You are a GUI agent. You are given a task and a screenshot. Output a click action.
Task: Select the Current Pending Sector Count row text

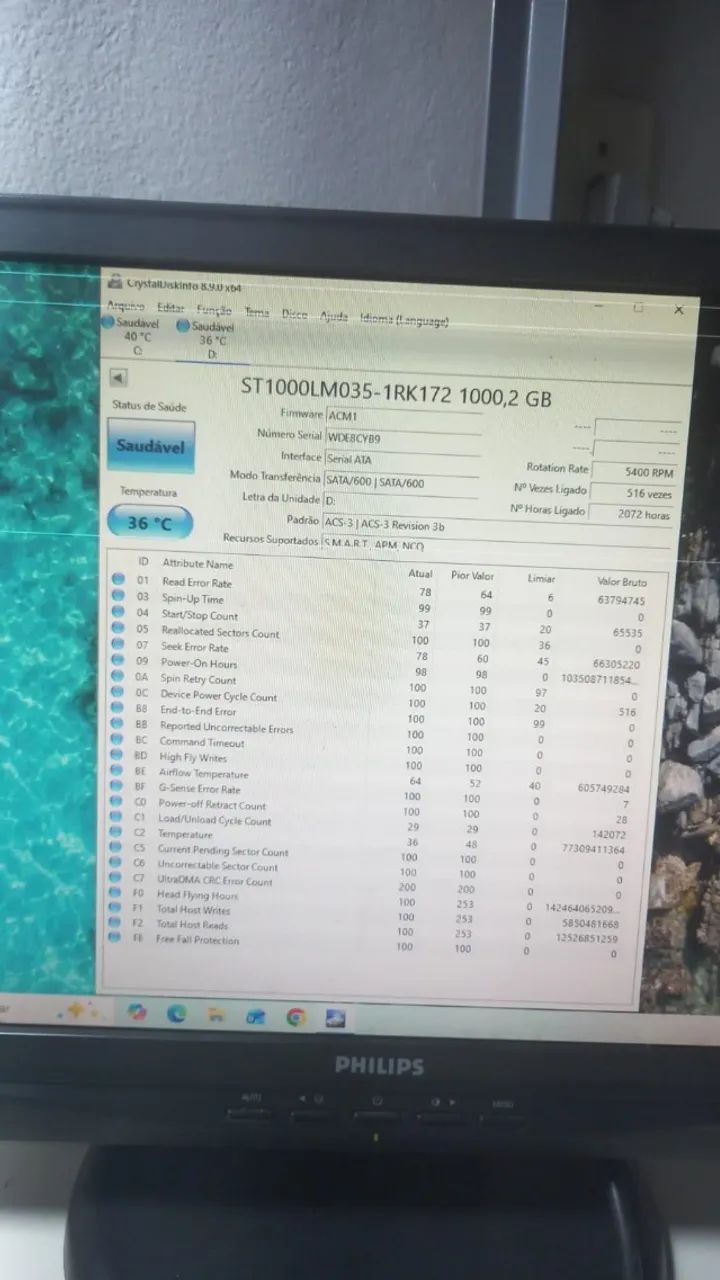click(223, 851)
